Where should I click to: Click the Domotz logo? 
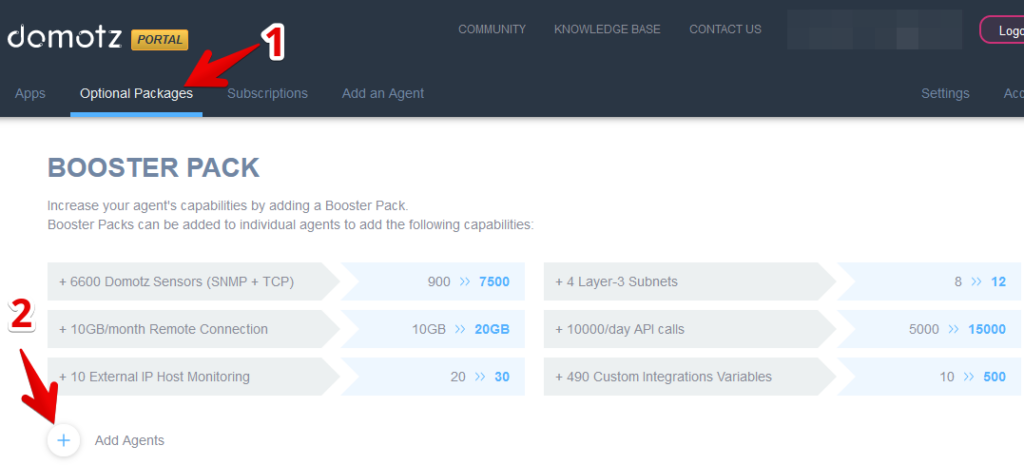pyautogui.click(x=64, y=37)
